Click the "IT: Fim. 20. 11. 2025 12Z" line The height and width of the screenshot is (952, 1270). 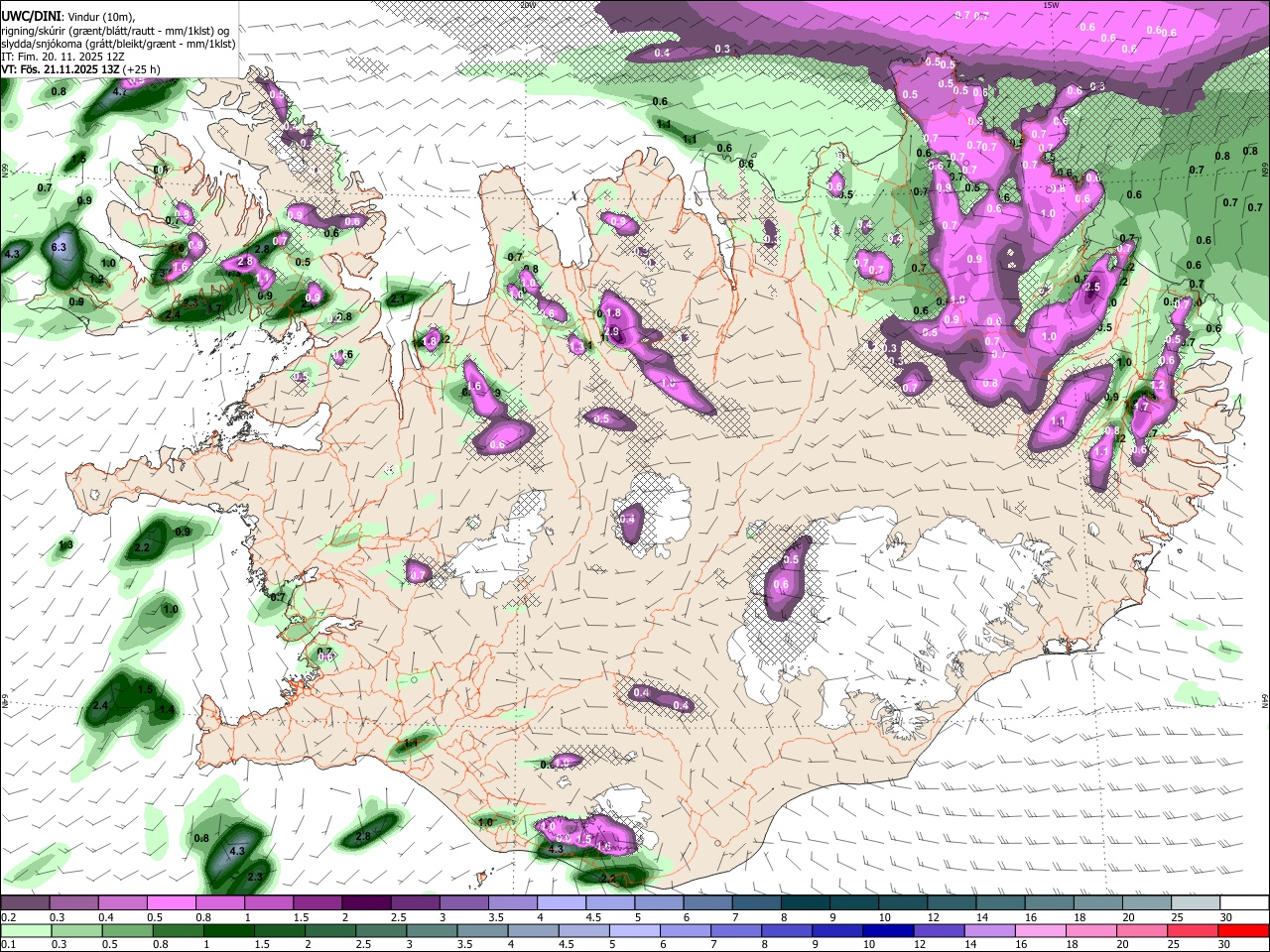[62, 57]
